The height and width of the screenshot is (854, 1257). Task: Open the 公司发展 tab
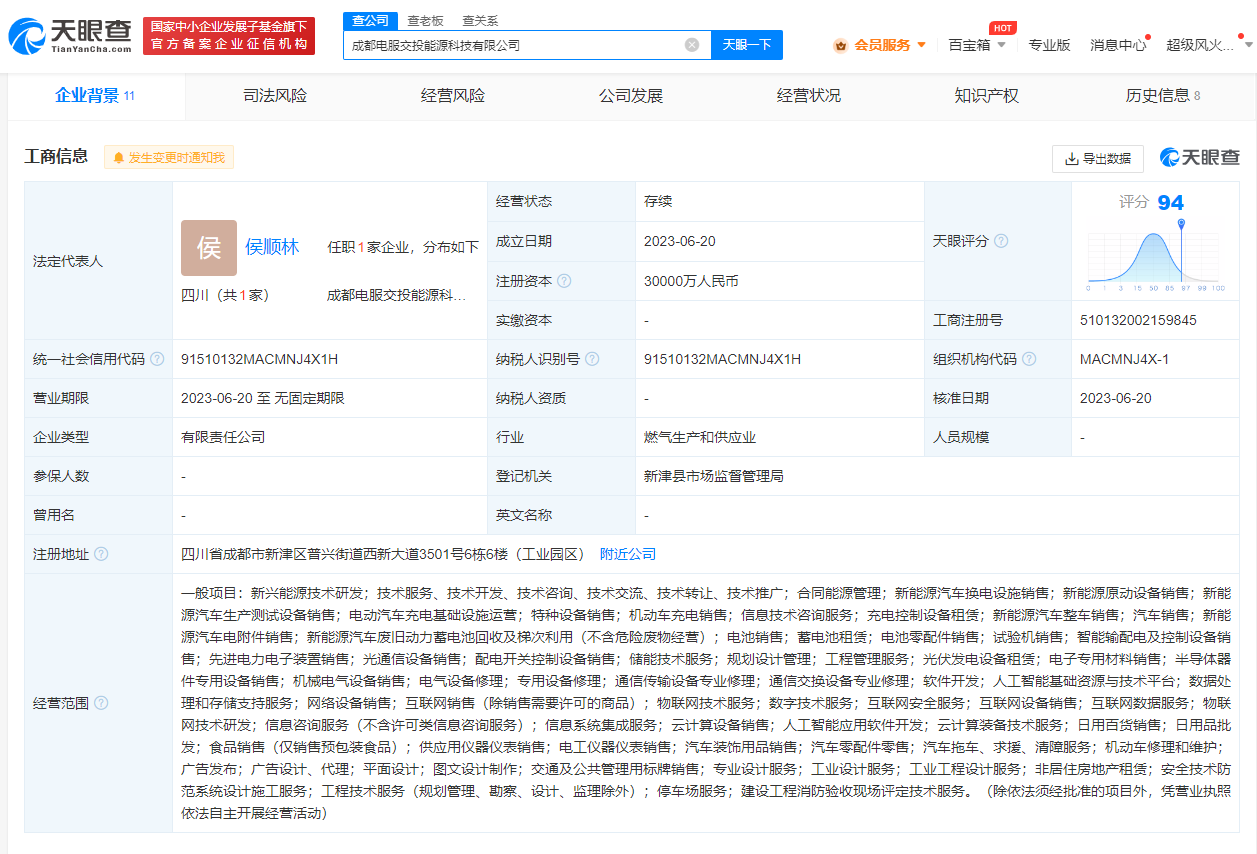coord(631,96)
